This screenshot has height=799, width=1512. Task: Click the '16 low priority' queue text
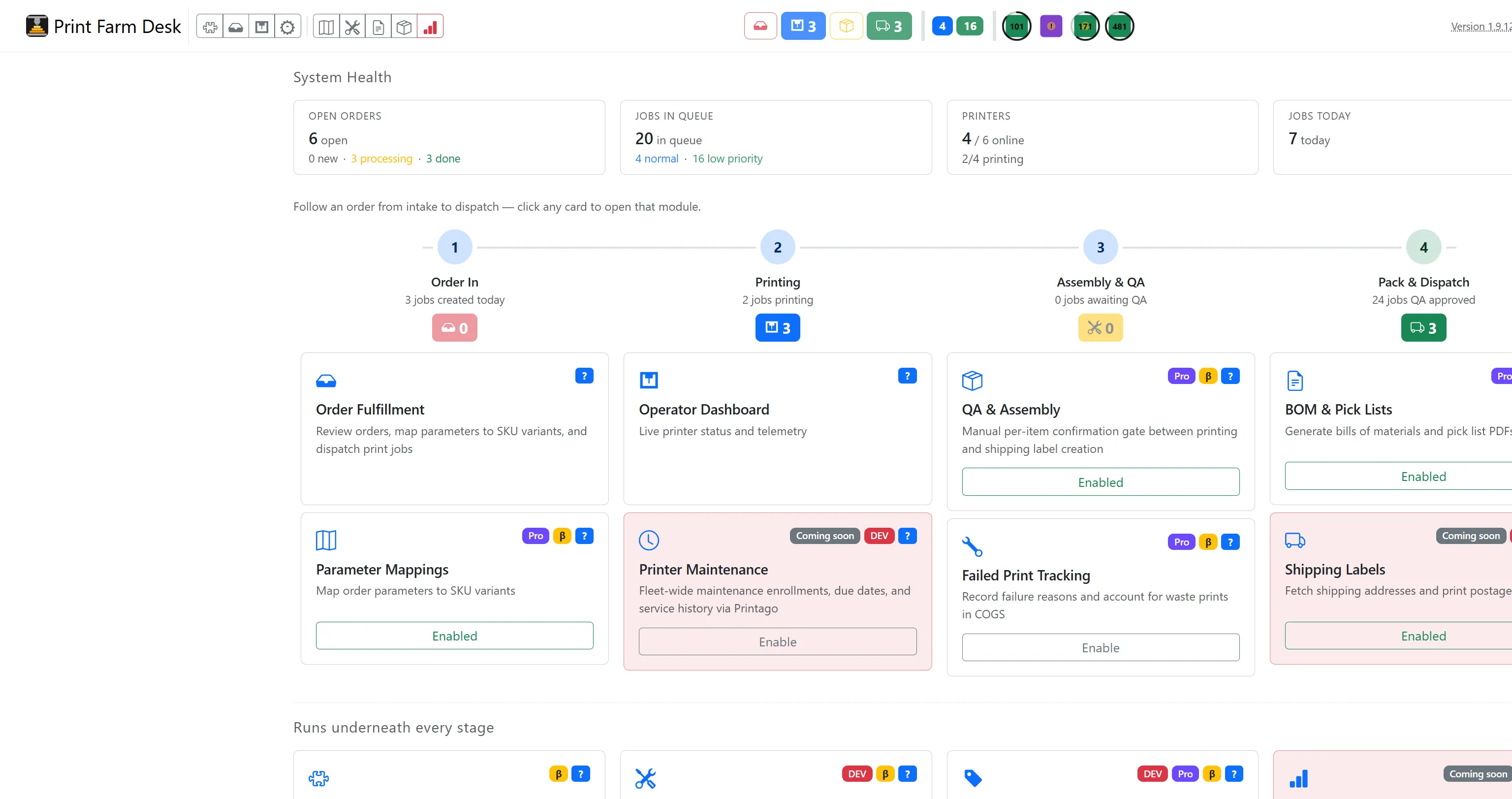click(x=727, y=159)
